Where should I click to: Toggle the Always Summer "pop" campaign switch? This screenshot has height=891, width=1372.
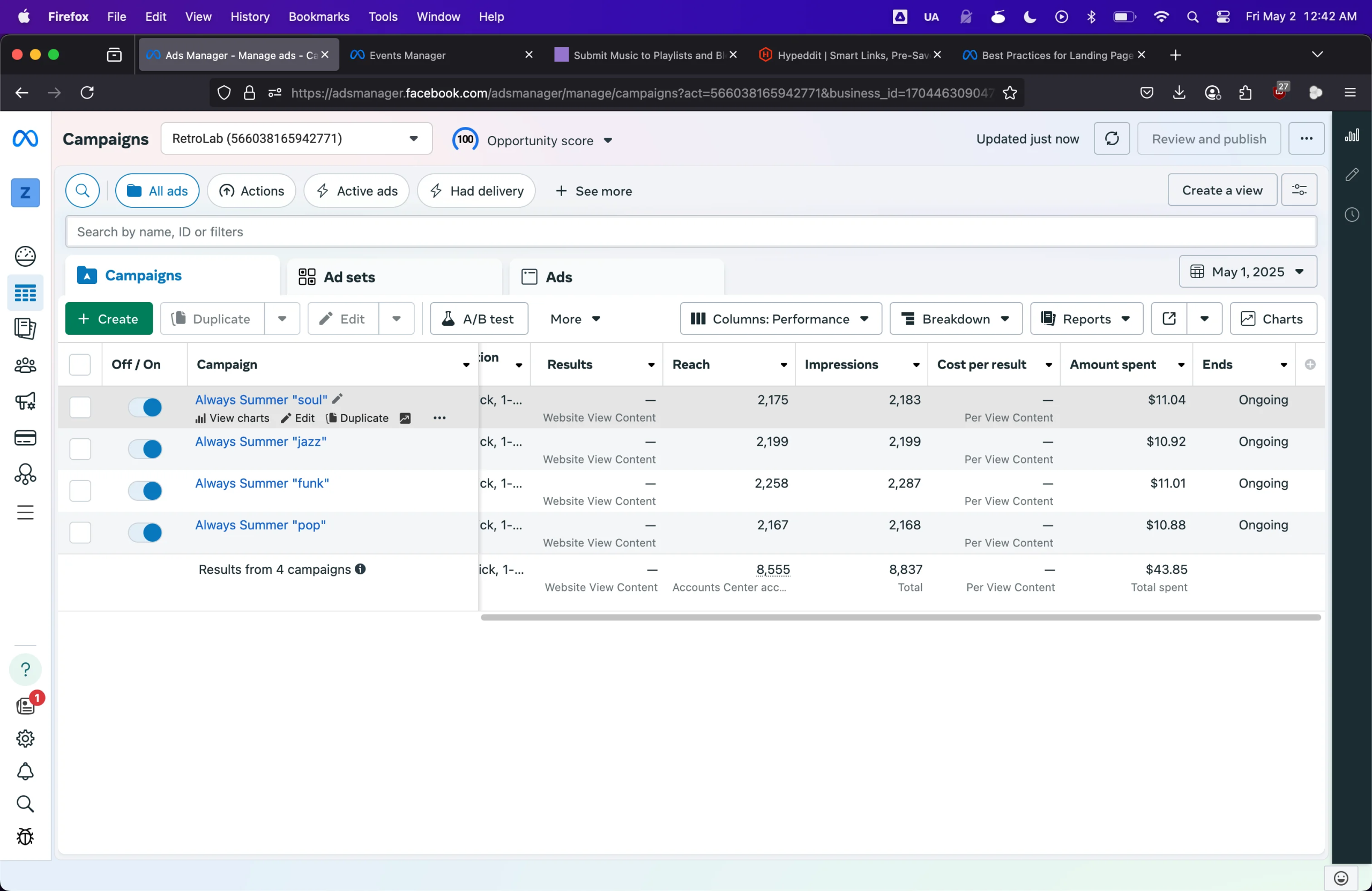click(145, 533)
